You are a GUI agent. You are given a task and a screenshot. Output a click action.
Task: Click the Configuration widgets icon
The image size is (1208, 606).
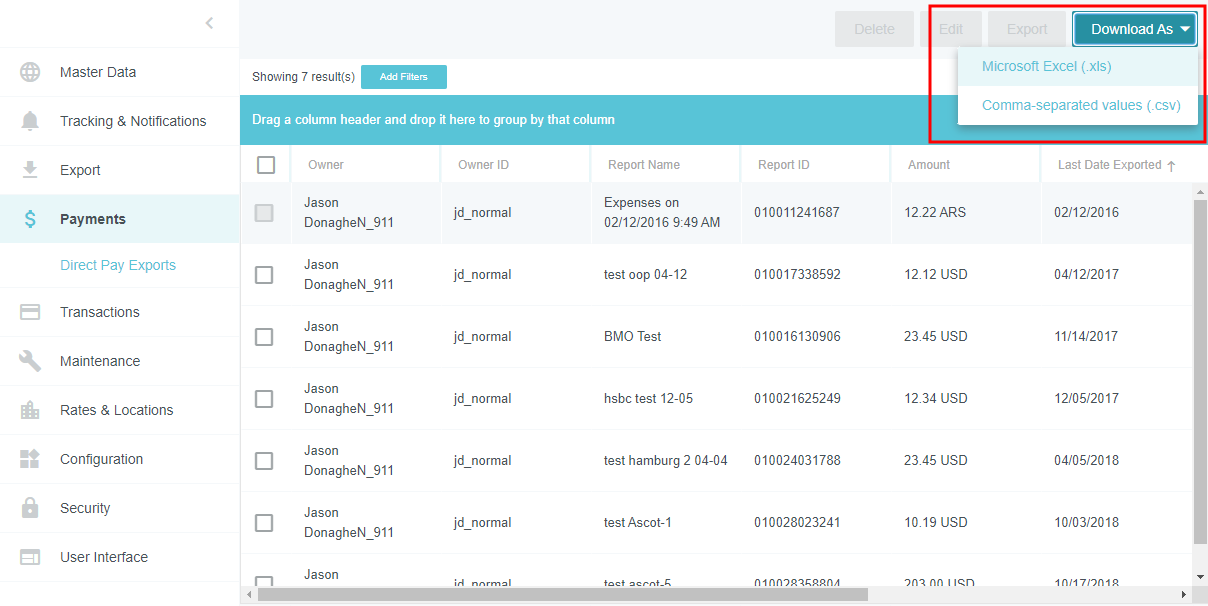pos(30,459)
